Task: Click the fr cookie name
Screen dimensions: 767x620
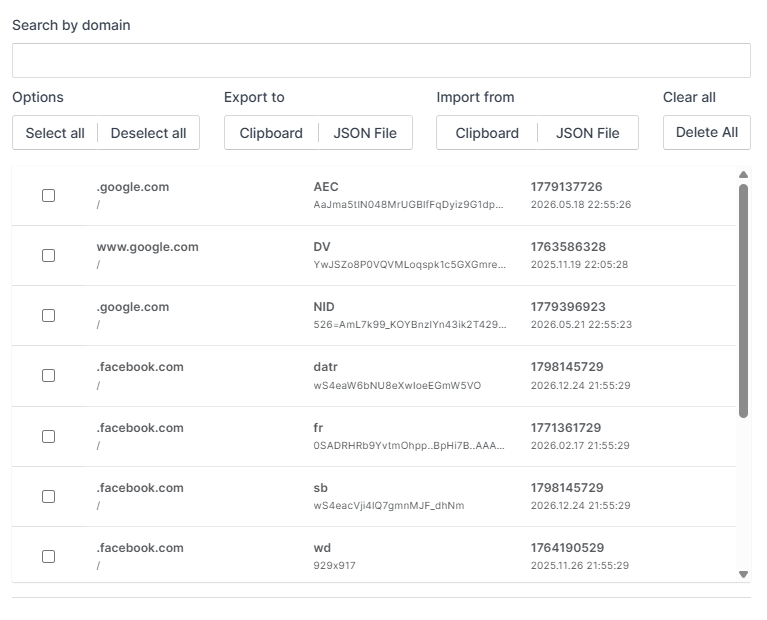Action: [318, 428]
